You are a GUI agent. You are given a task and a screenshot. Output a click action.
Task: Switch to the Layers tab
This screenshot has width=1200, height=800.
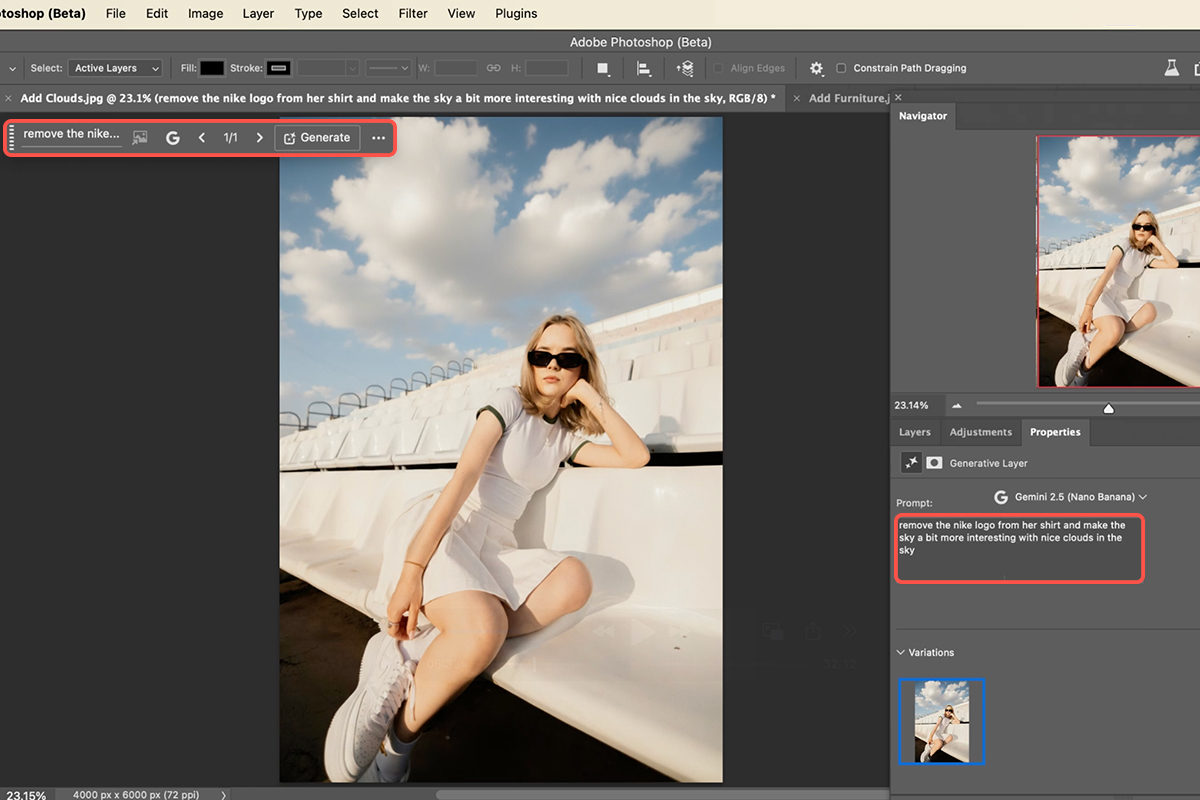coord(915,432)
